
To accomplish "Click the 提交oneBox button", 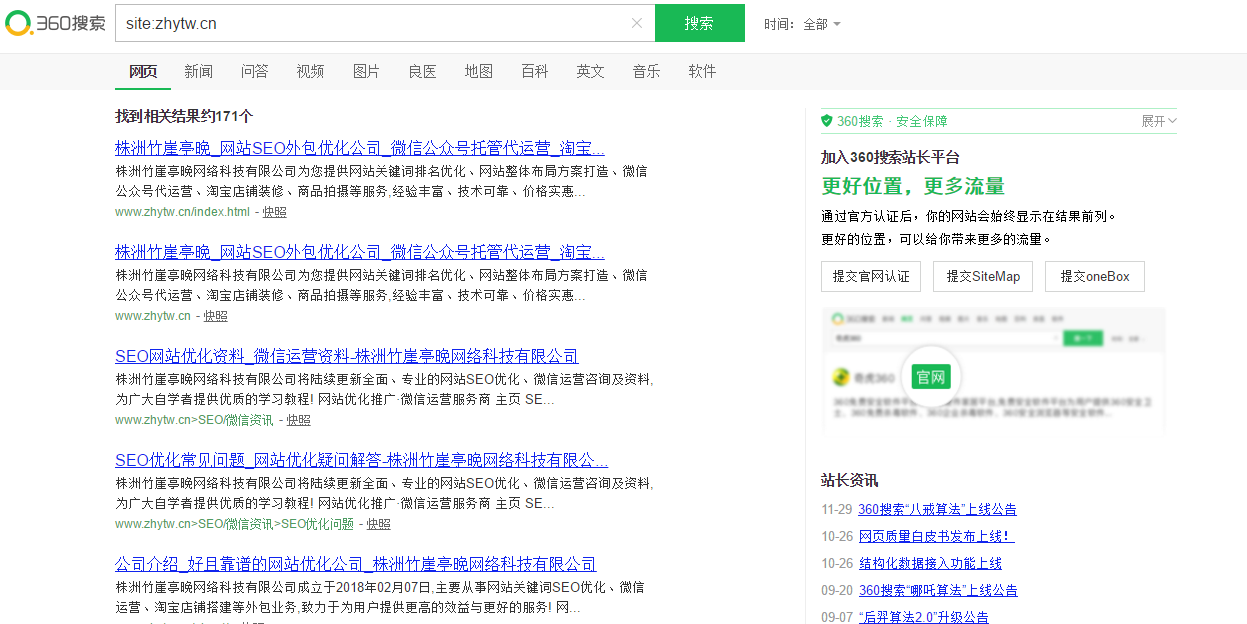I will pyautogui.click(x=1095, y=276).
